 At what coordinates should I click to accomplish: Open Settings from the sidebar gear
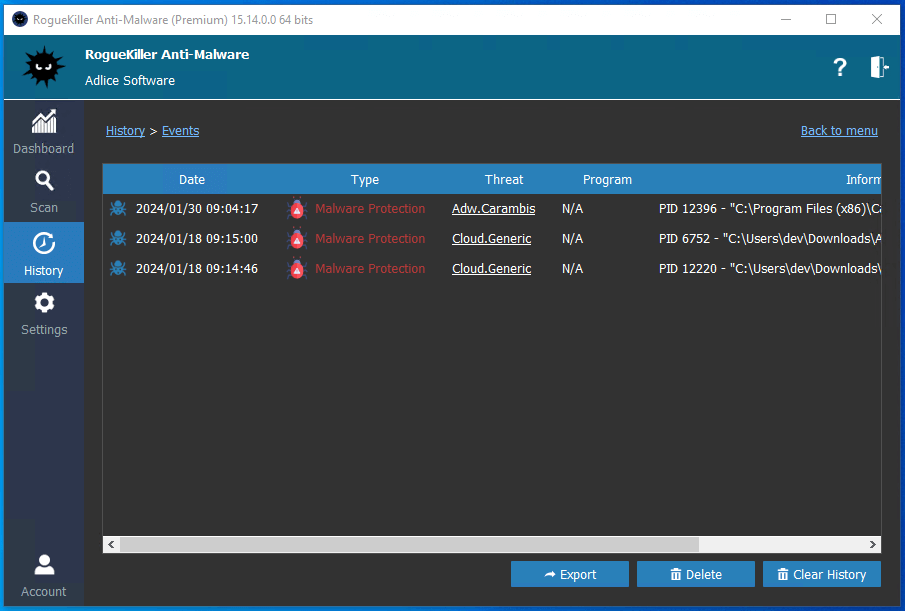click(x=43, y=314)
